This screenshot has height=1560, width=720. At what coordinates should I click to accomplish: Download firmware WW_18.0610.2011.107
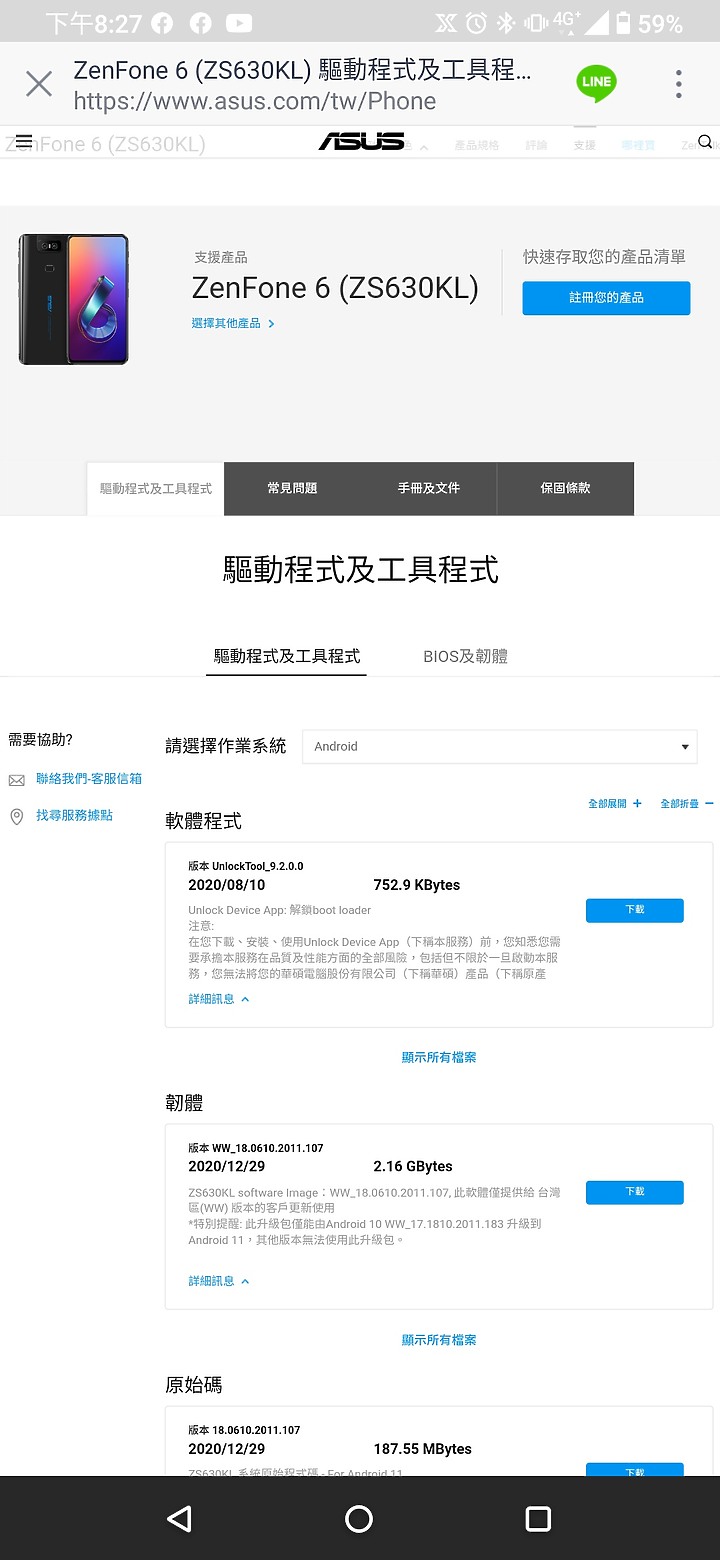click(x=635, y=1192)
